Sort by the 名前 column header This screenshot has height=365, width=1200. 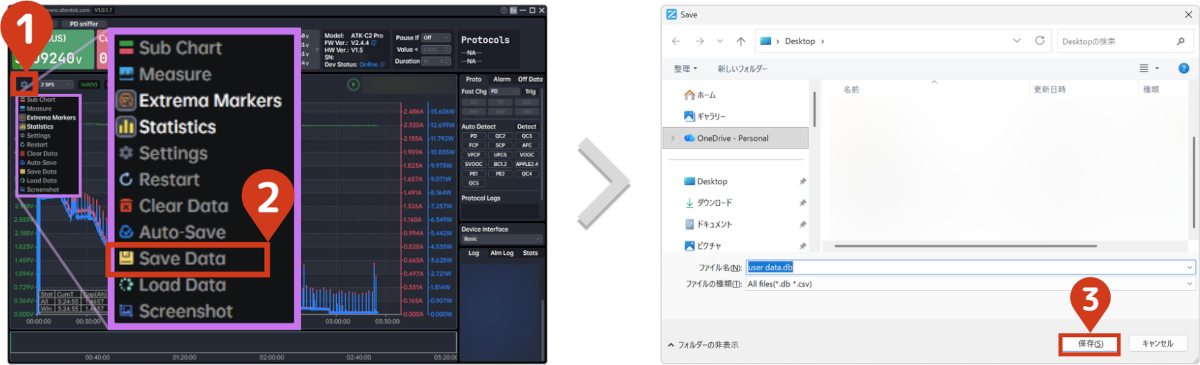(x=851, y=89)
